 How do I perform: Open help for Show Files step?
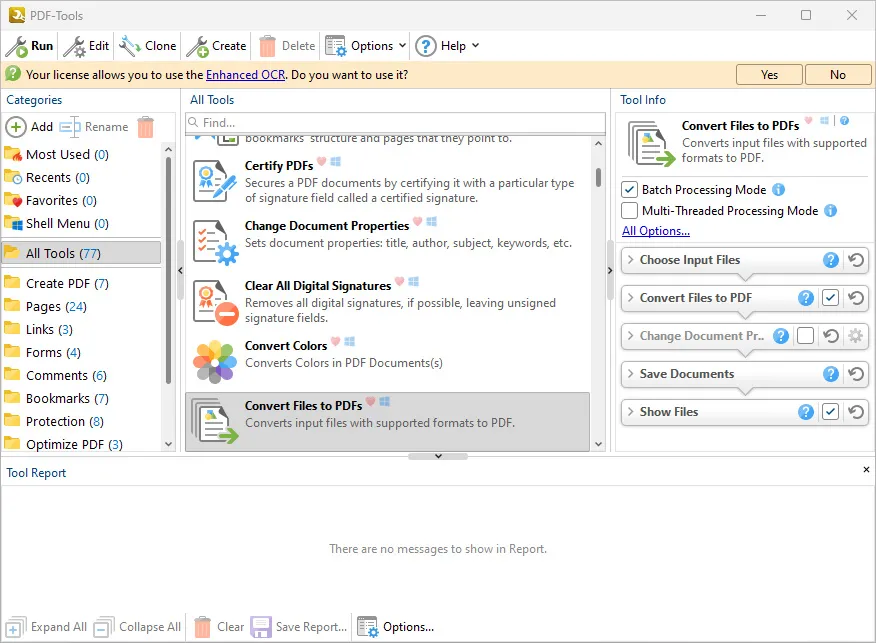pos(806,412)
